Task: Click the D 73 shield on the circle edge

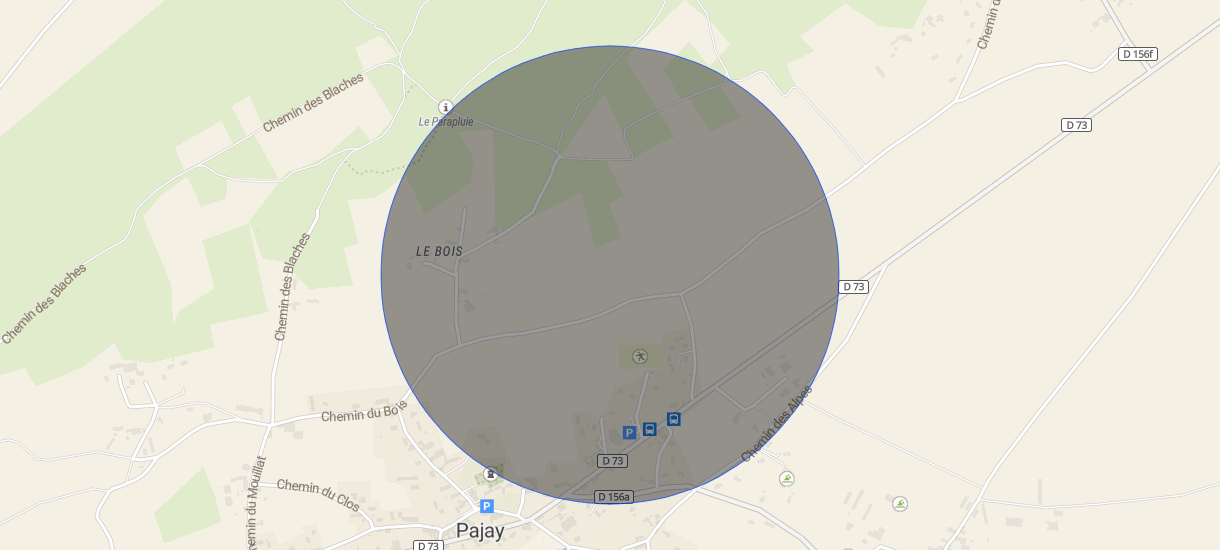Action: [853, 287]
